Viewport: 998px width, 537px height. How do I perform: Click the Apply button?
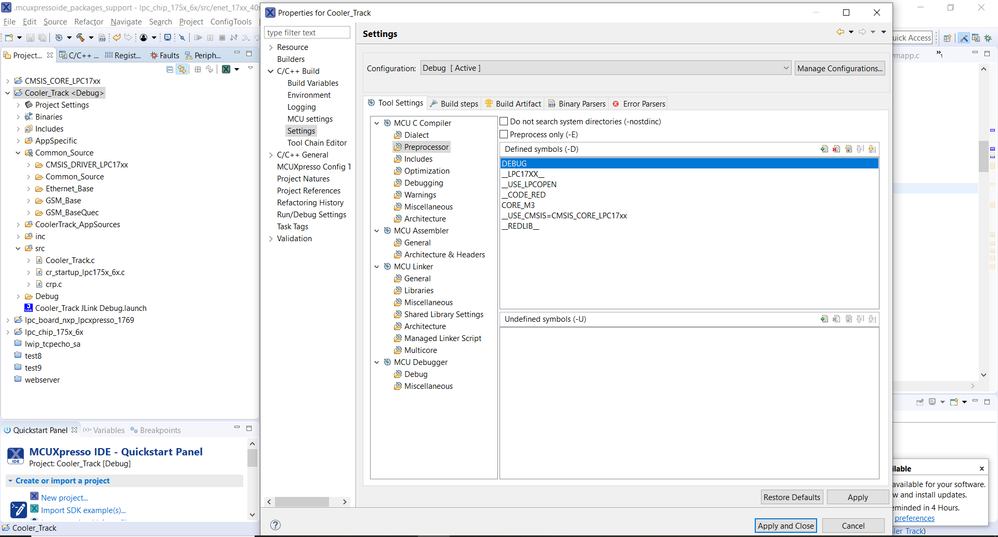click(x=857, y=497)
